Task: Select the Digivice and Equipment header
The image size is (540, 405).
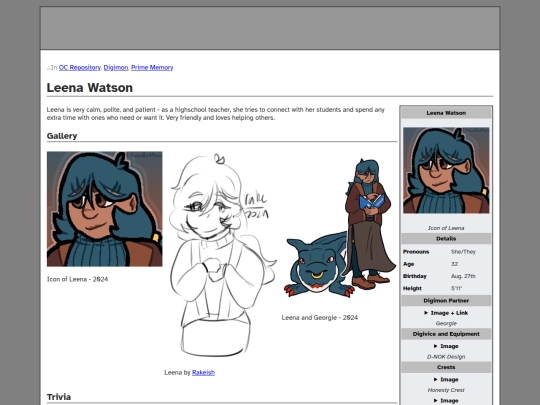Action: coord(446,334)
